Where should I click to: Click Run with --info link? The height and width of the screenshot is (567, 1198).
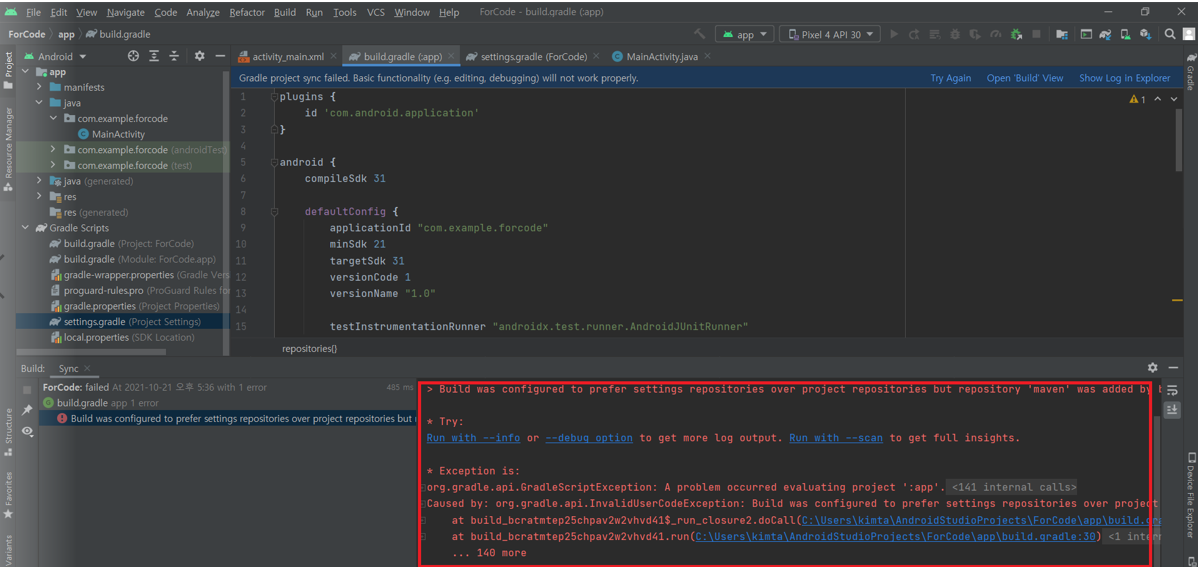[474, 438]
